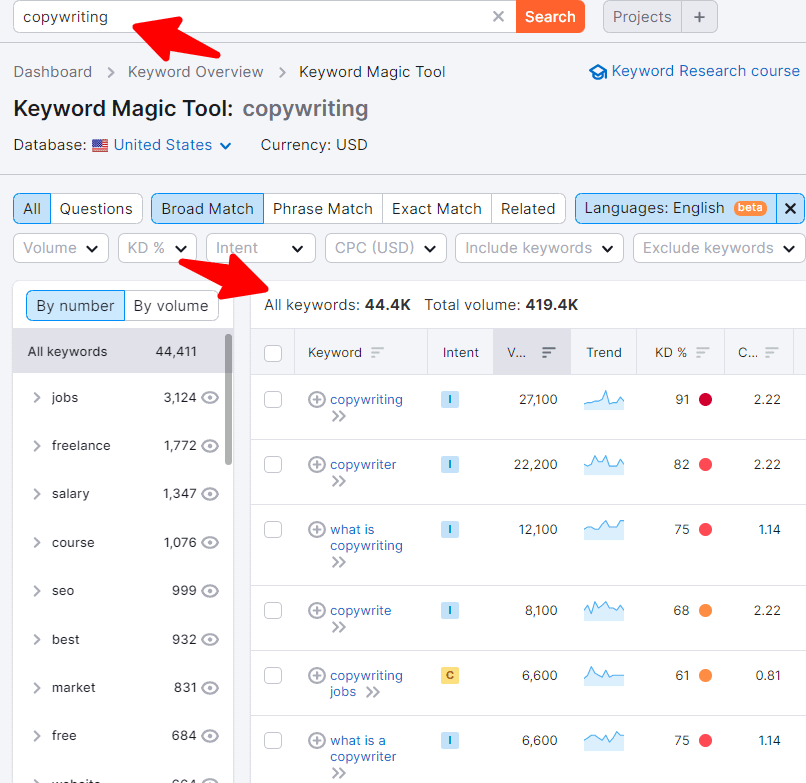Image resolution: width=806 pixels, height=783 pixels.
Task: Tick checkbox for 'what is copywriting' row
Action: [x=273, y=529]
